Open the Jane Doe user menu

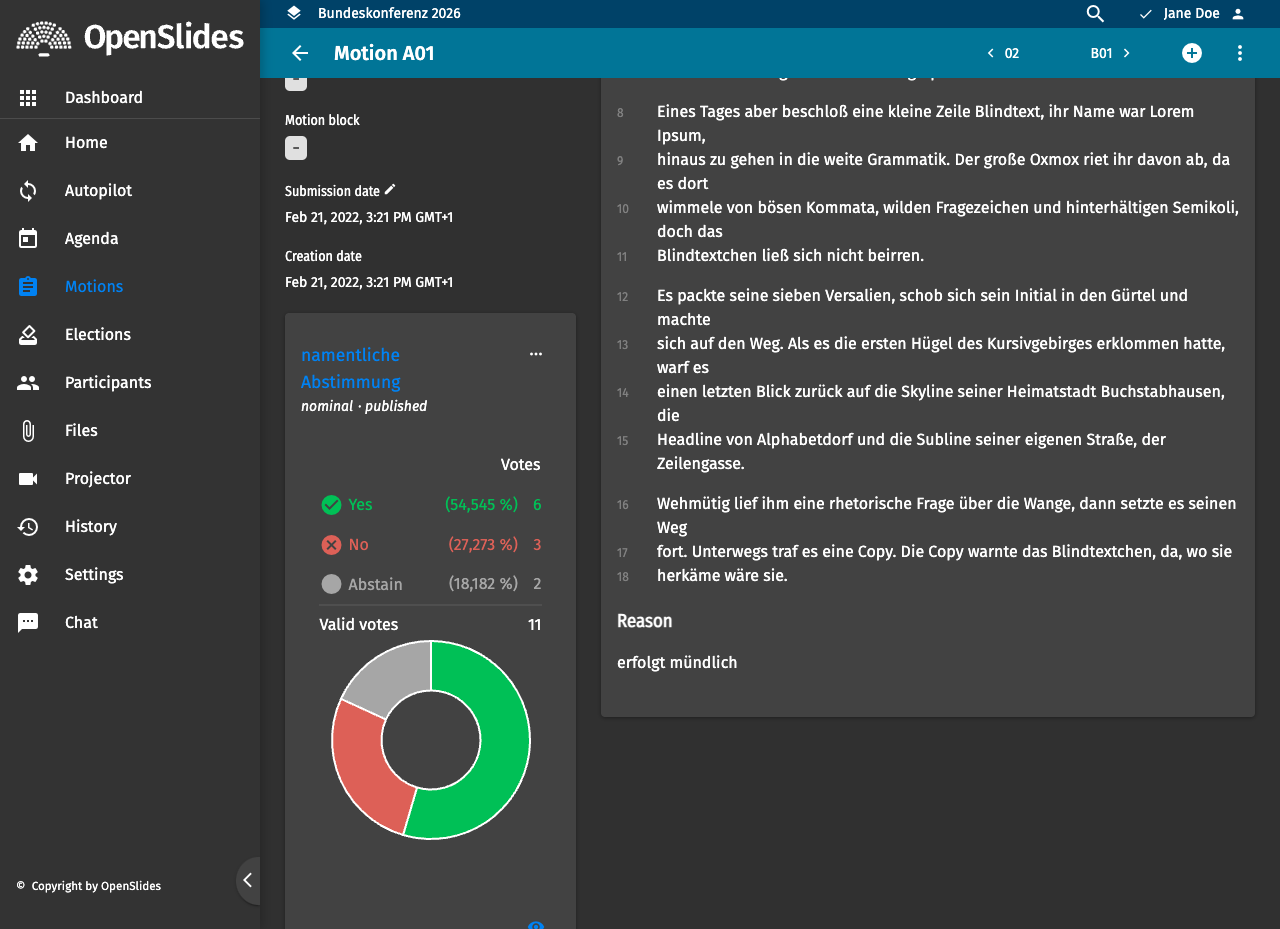point(1192,13)
